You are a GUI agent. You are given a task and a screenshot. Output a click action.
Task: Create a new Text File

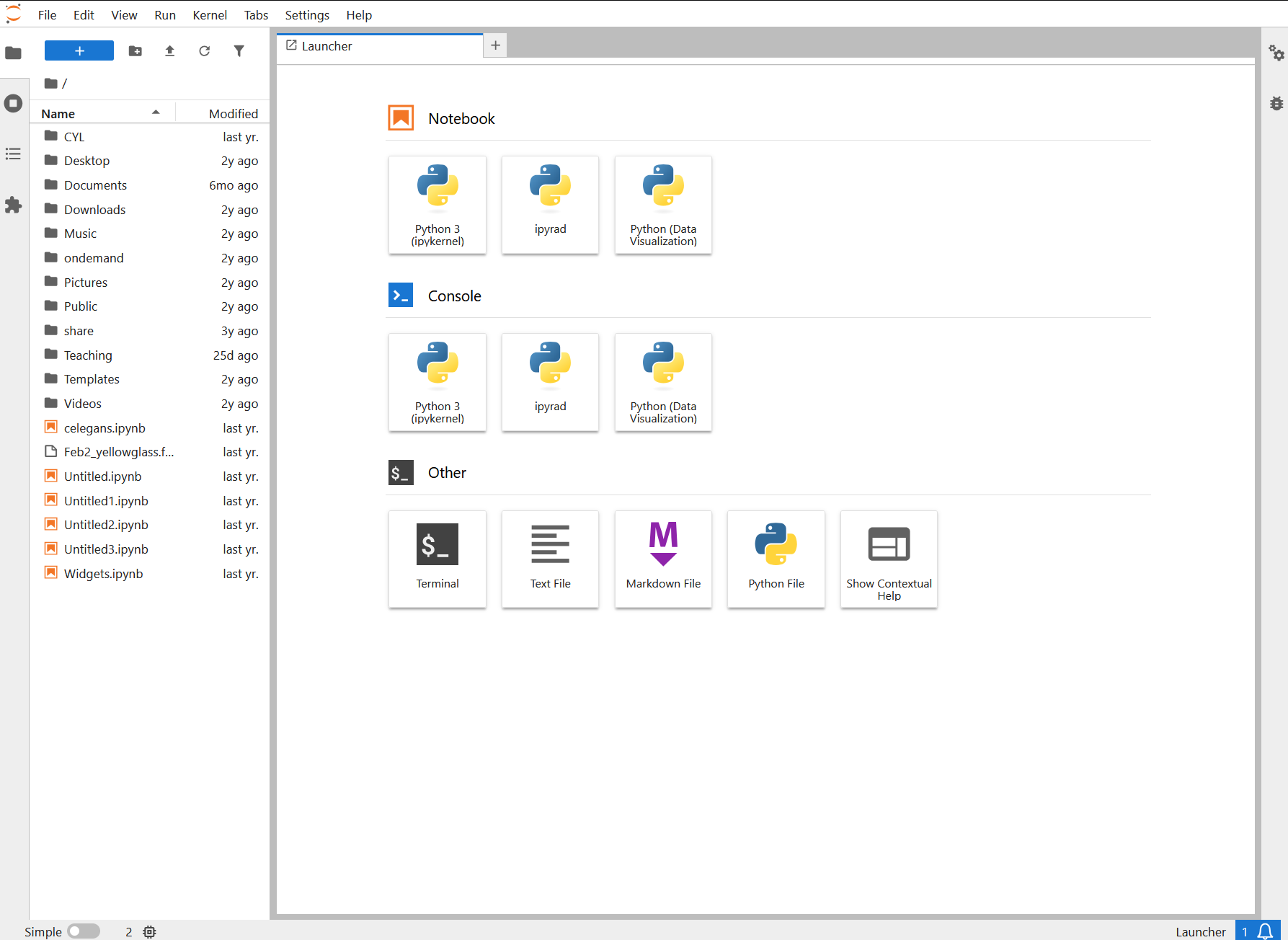(550, 559)
